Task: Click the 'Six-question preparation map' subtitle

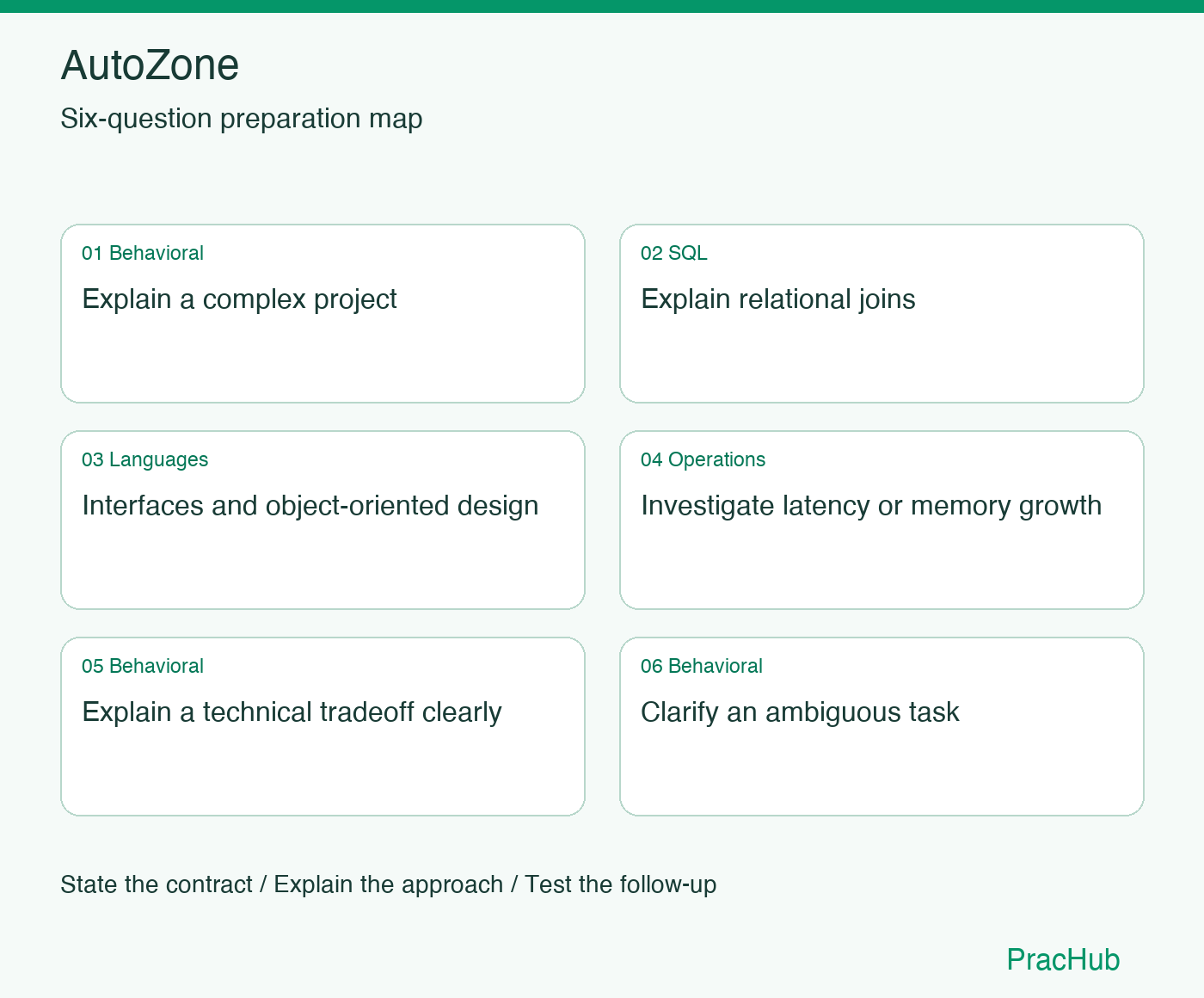Action: coord(242,119)
